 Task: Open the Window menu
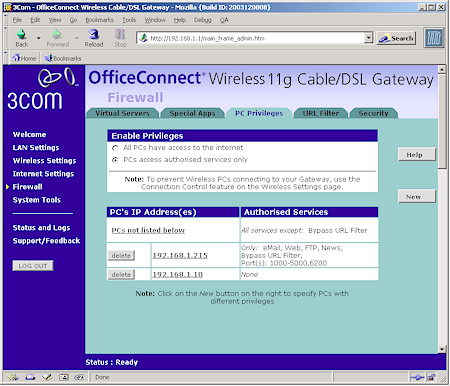[155, 20]
